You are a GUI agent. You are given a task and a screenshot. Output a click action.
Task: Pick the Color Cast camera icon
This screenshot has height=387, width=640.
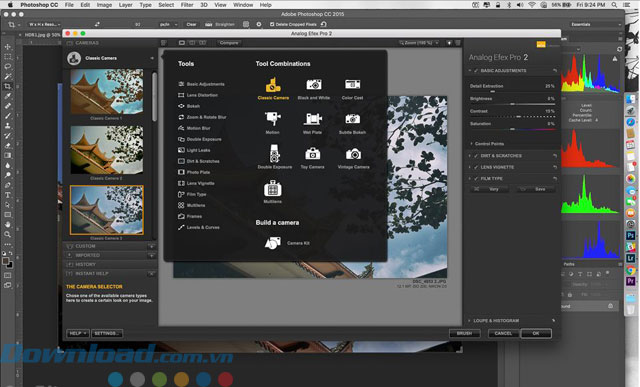(x=352, y=85)
